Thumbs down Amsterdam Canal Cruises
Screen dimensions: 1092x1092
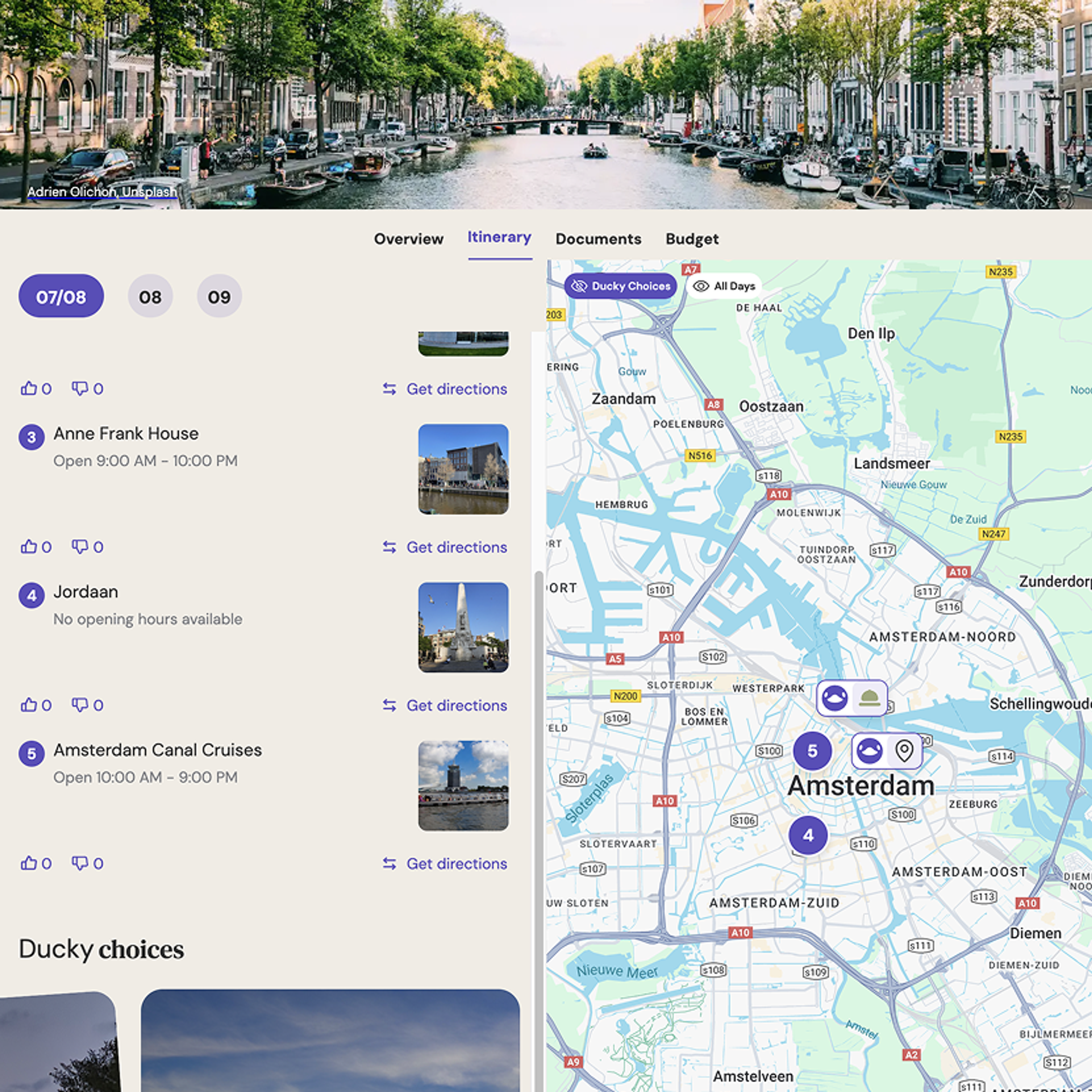[80, 863]
